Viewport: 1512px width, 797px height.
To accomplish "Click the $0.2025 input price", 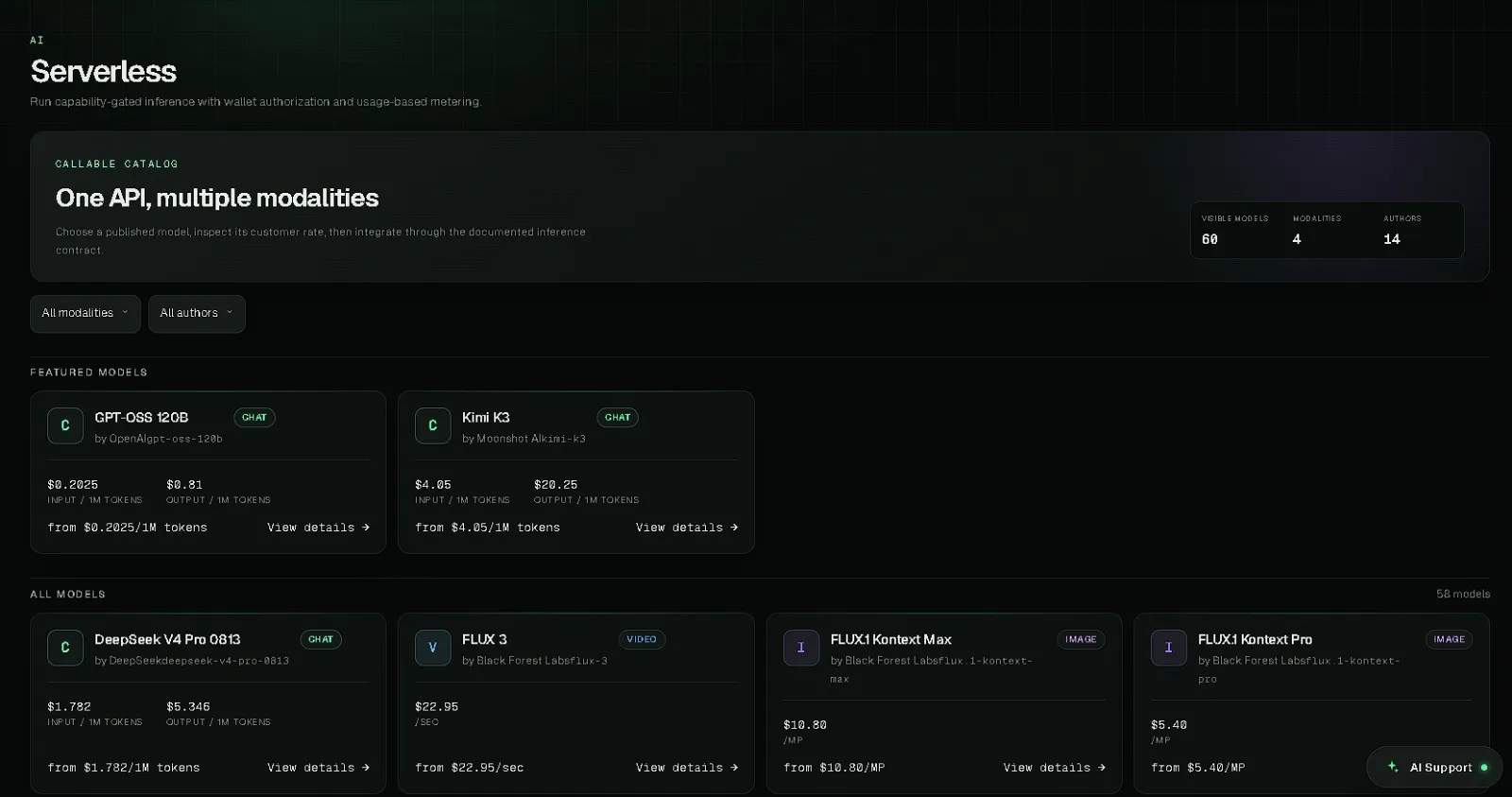I will [x=73, y=484].
